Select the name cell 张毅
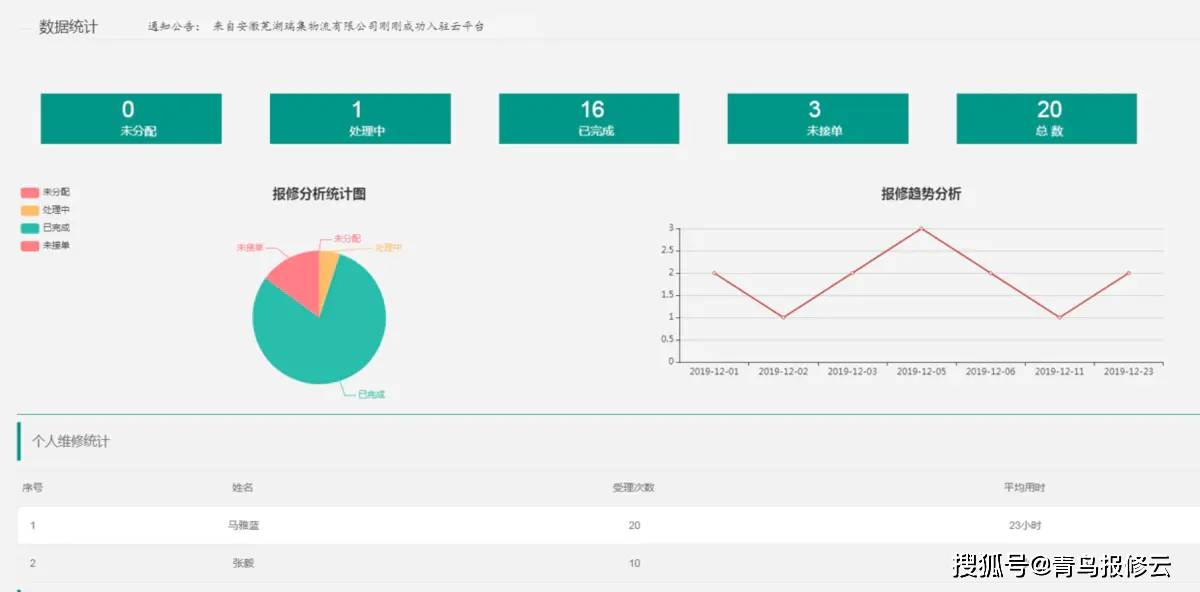1200x592 pixels. [243, 563]
